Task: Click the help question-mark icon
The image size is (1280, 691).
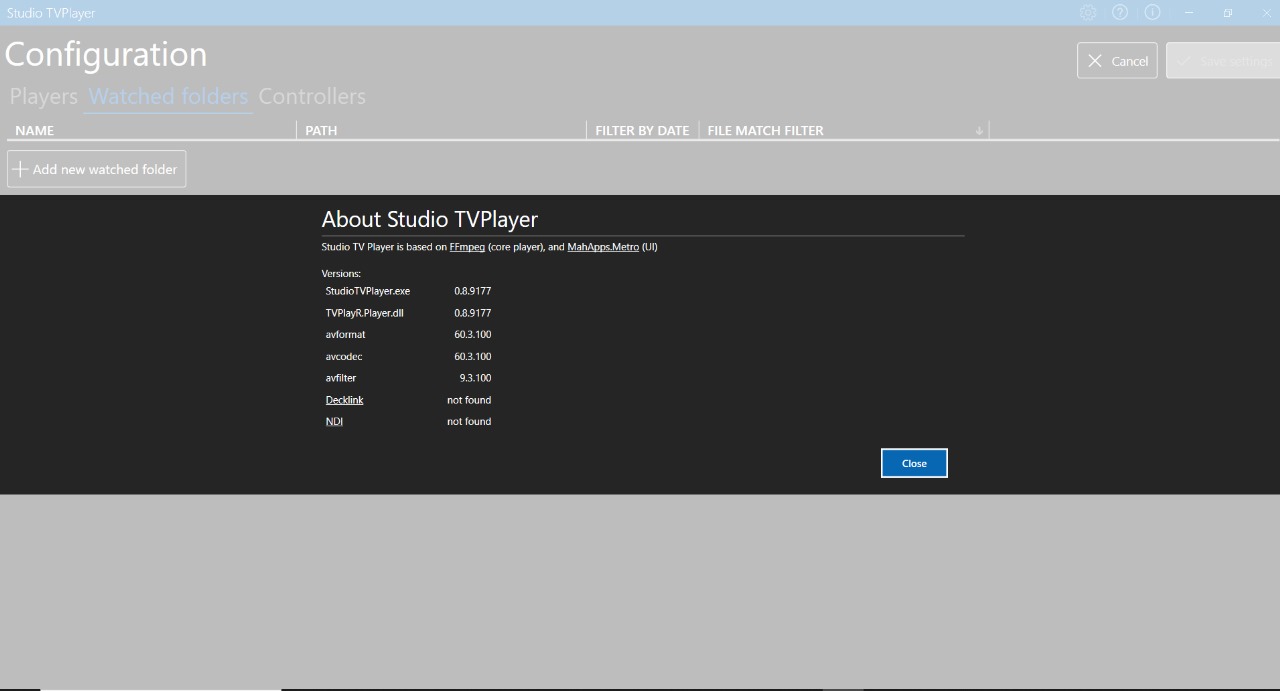Action: pyautogui.click(x=1120, y=12)
